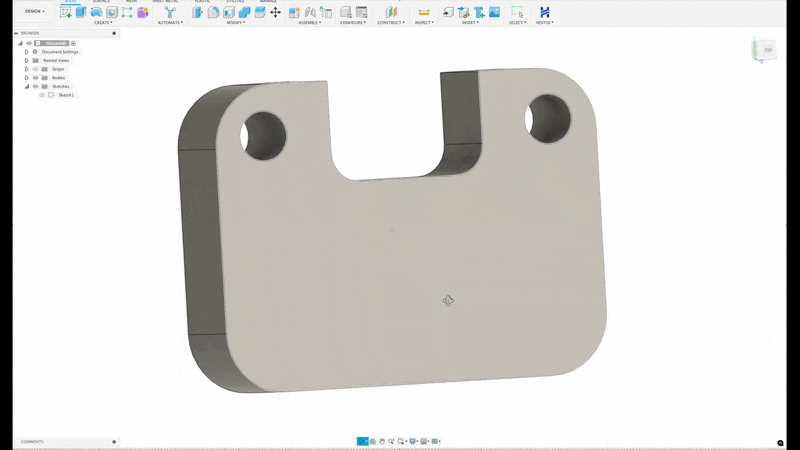The width and height of the screenshot is (800, 450).
Task: Click the Comments panel options dot
Action: click(x=114, y=442)
